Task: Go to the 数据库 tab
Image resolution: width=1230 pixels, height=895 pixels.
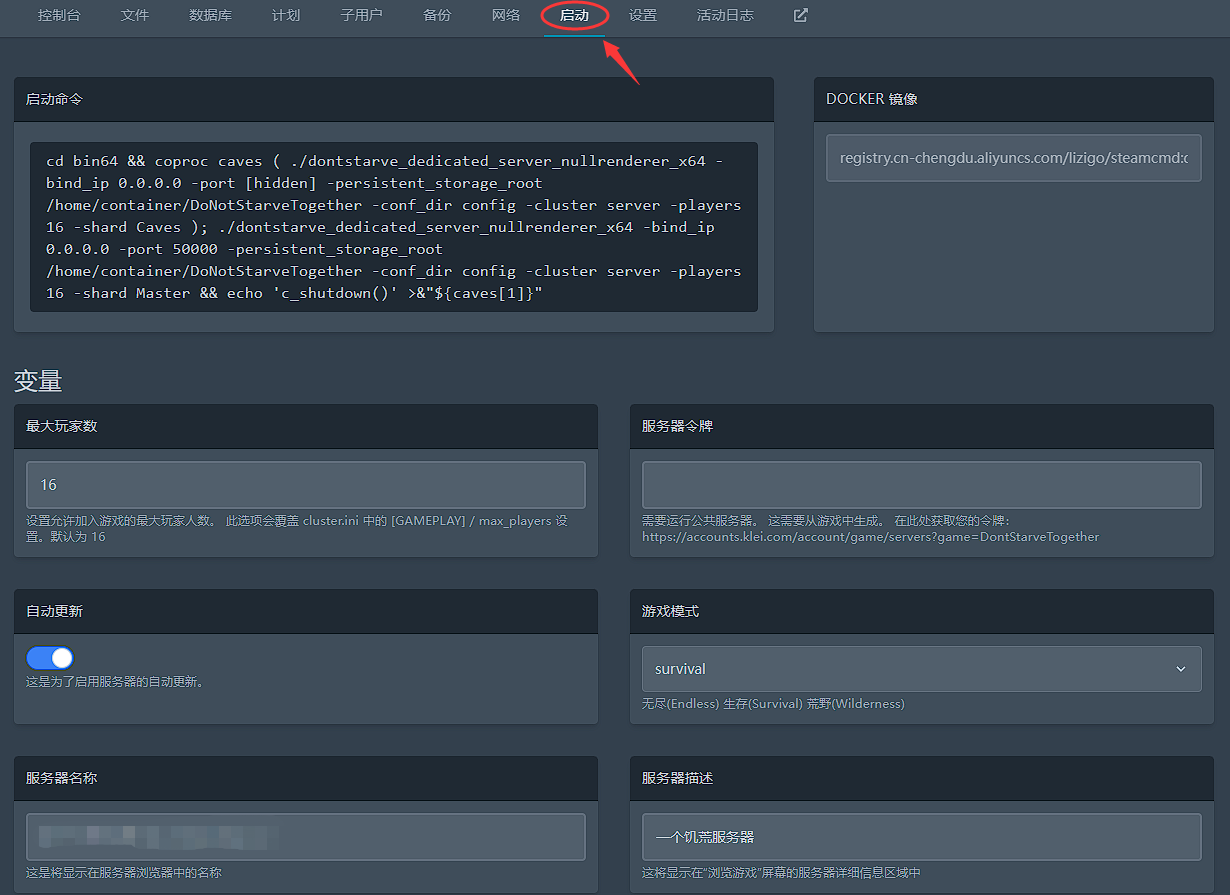Action: [210, 16]
